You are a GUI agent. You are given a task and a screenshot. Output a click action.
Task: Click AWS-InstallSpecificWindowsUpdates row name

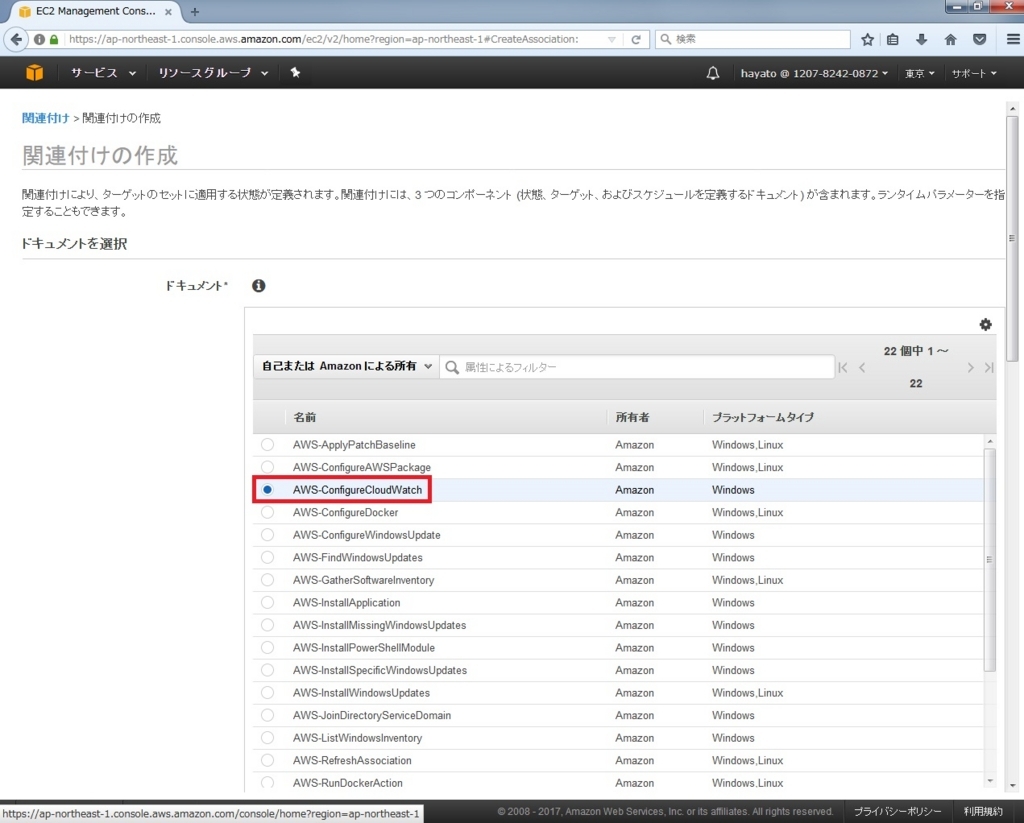click(379, 670)
